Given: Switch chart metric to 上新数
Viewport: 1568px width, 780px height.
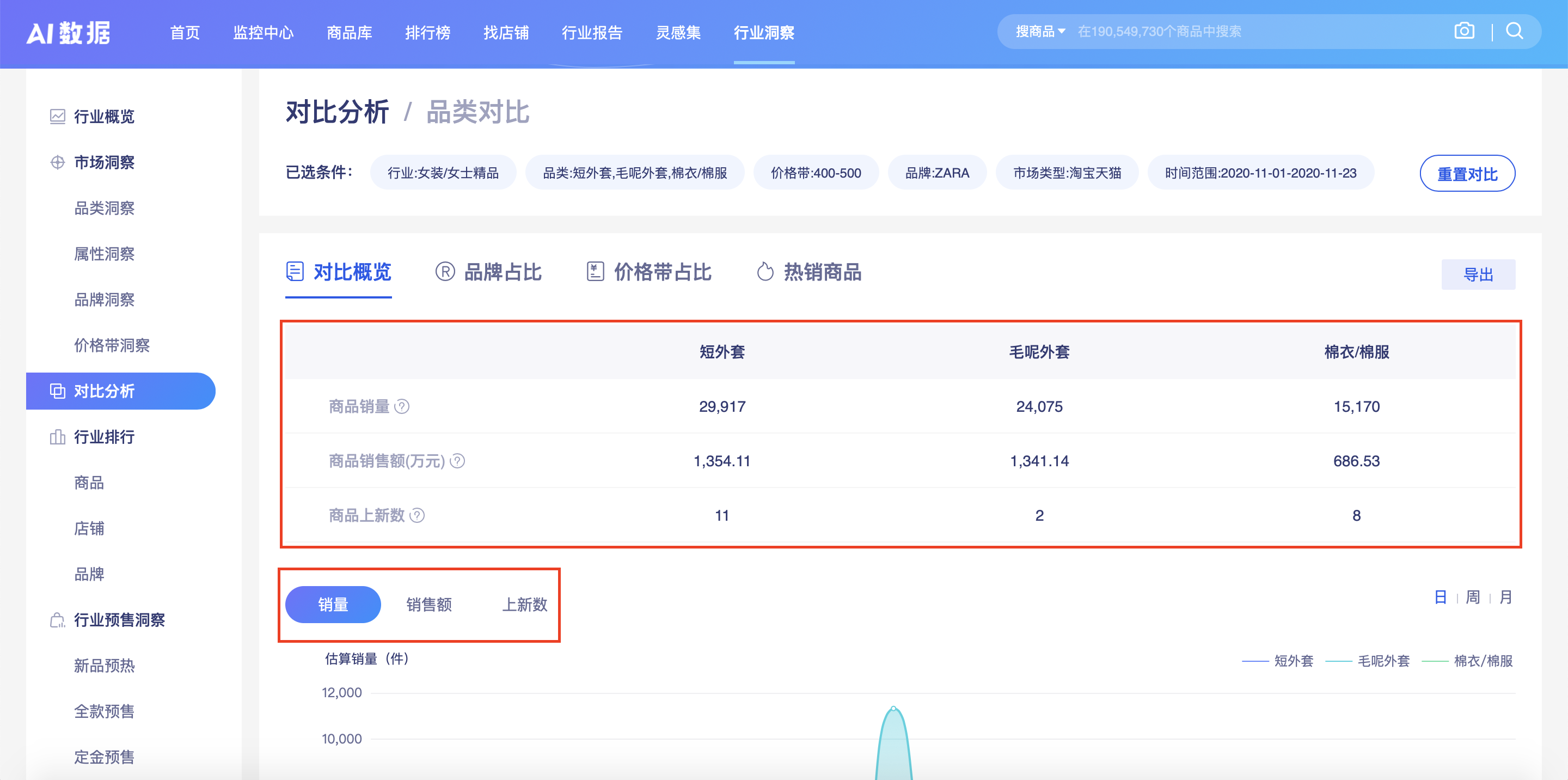Looking at the screenshot, I should point(525,604).
